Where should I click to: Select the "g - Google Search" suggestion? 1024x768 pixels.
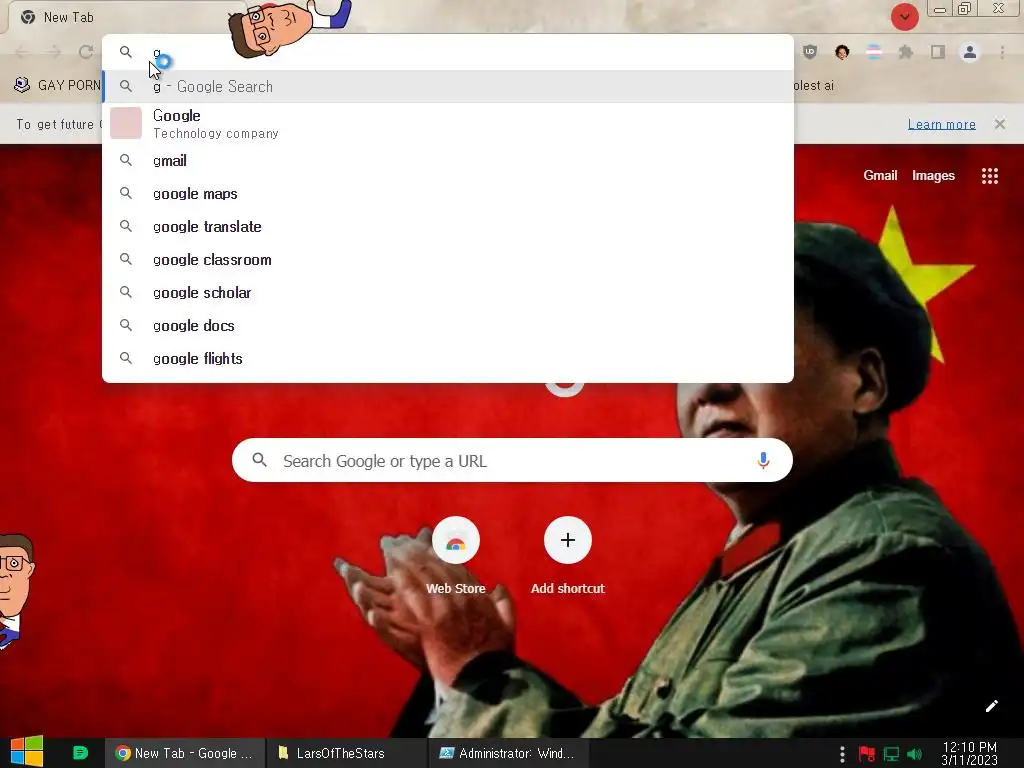pos(448,86)
